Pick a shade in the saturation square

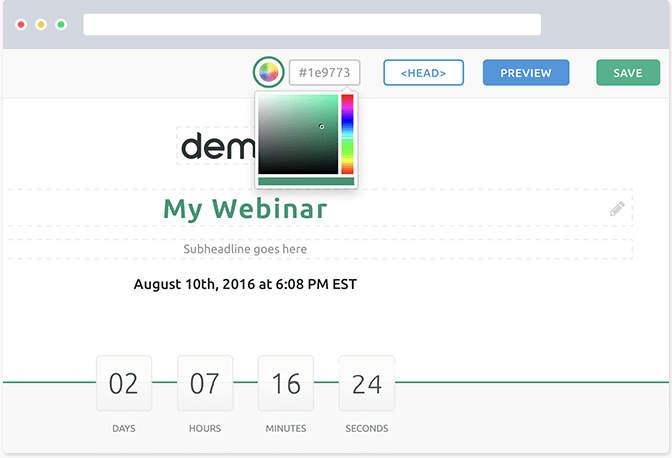[298, 134]
